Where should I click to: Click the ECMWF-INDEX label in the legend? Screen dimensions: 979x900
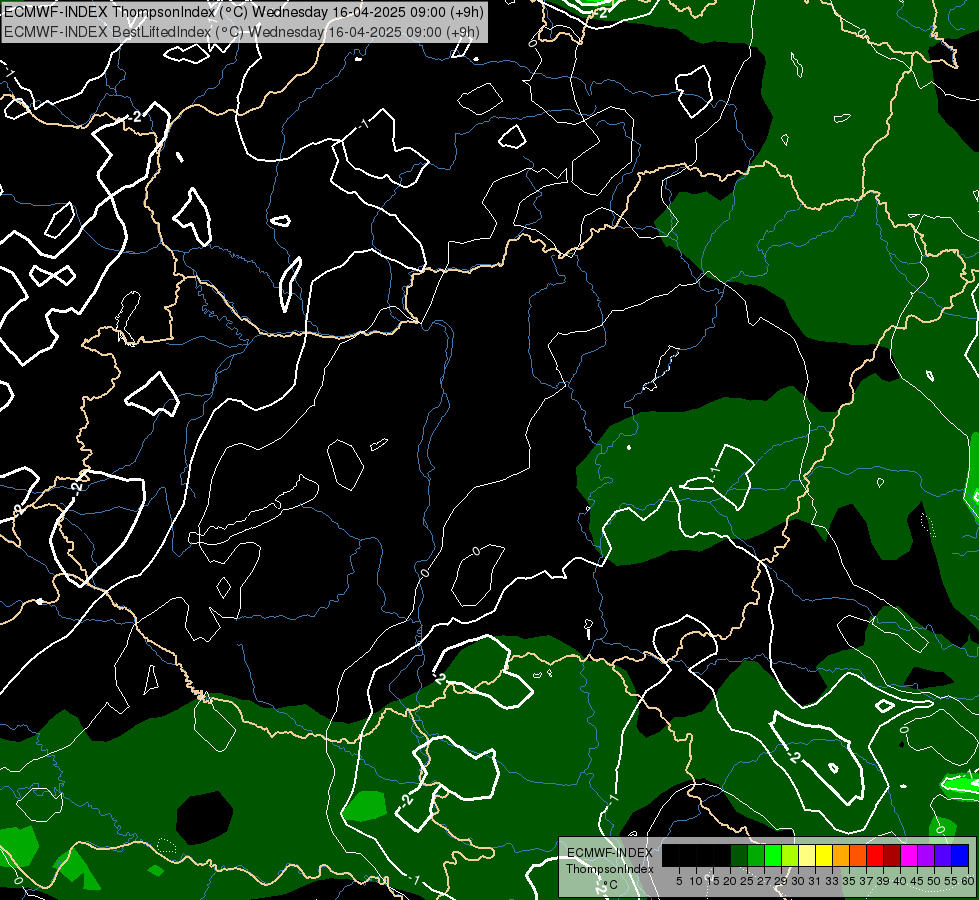[x=610, y=853]
